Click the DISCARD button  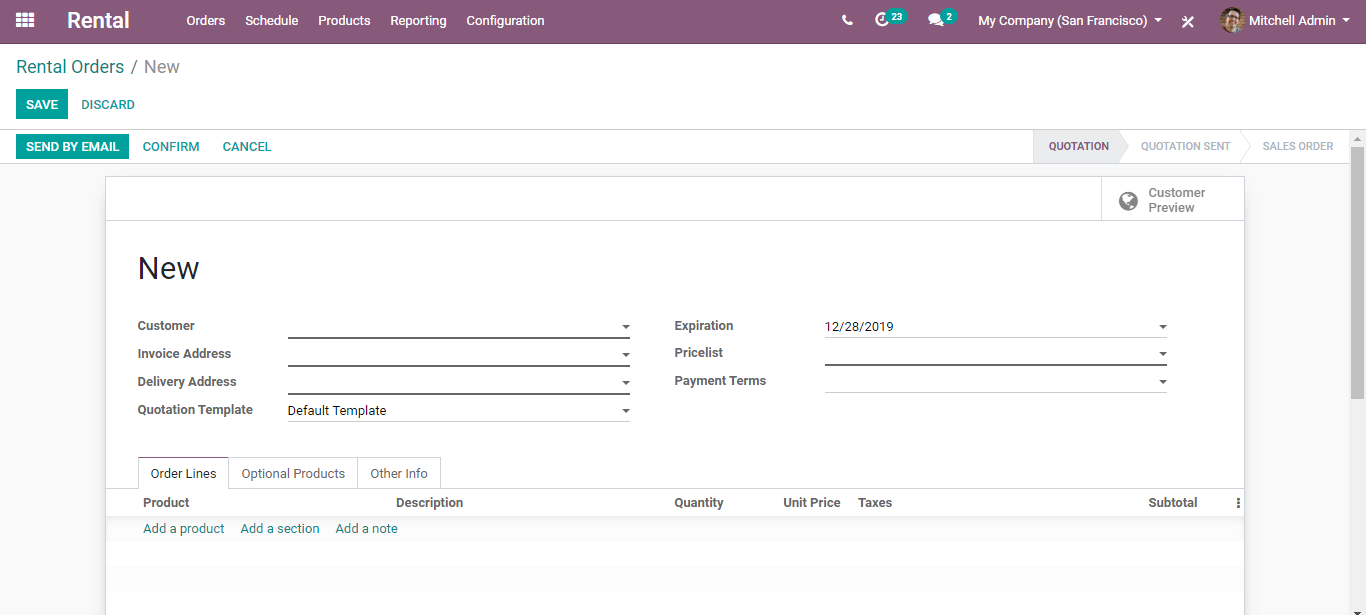[108, 104]
